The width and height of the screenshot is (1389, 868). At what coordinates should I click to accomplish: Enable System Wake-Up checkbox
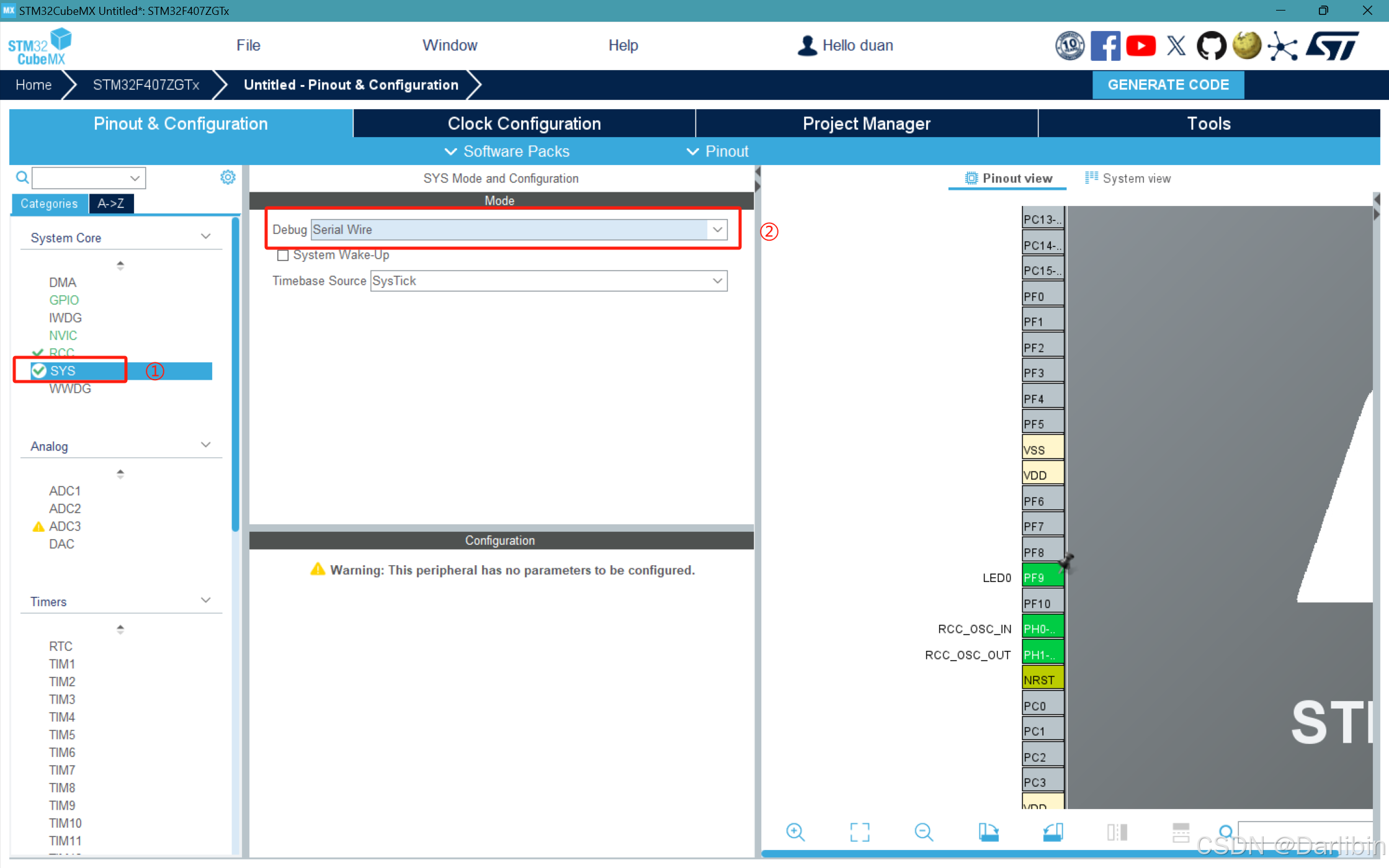283,255
